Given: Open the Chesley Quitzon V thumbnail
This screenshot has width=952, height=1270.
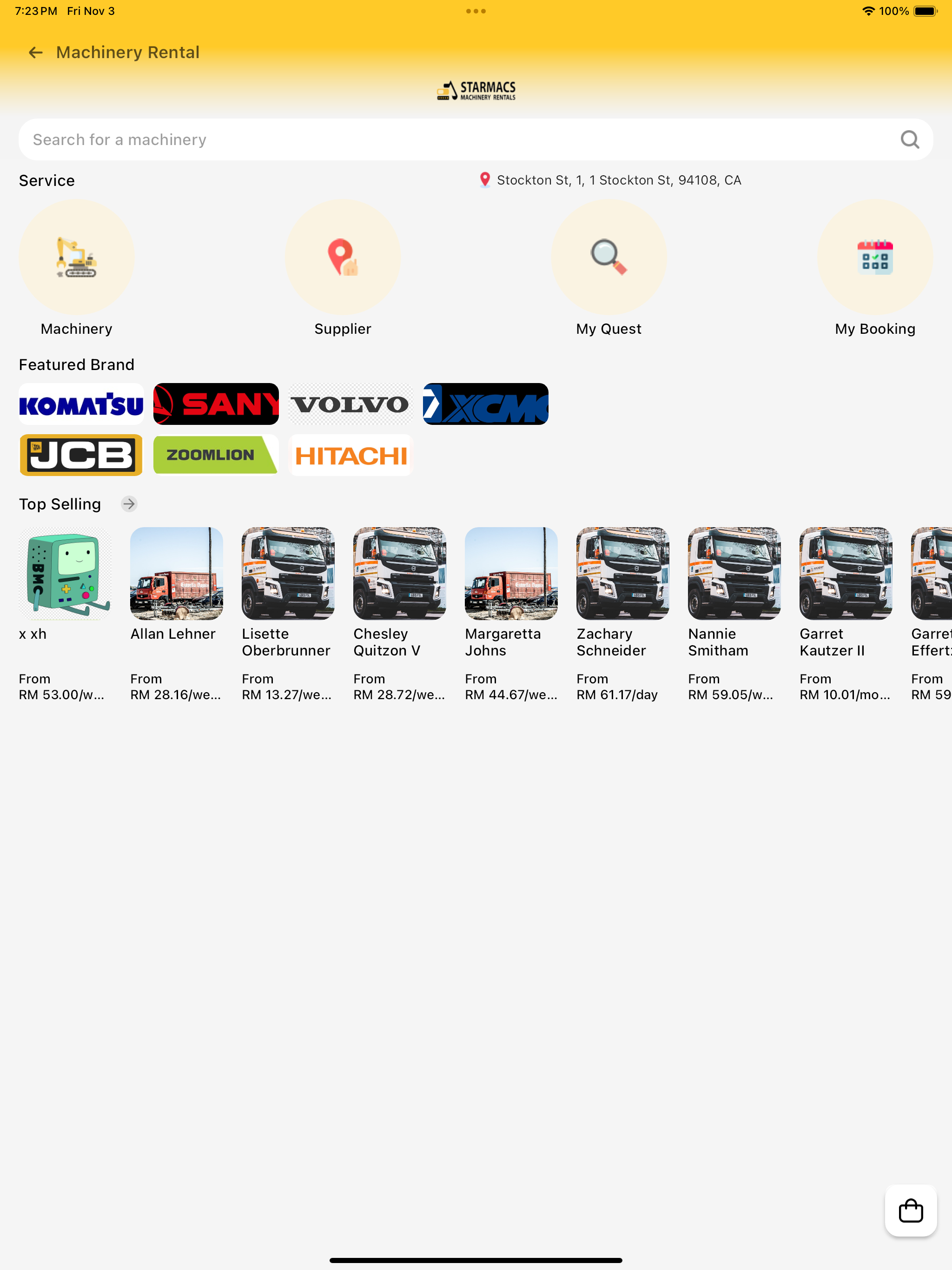Looking at the screenshot, I should click(x=400, y=574).
